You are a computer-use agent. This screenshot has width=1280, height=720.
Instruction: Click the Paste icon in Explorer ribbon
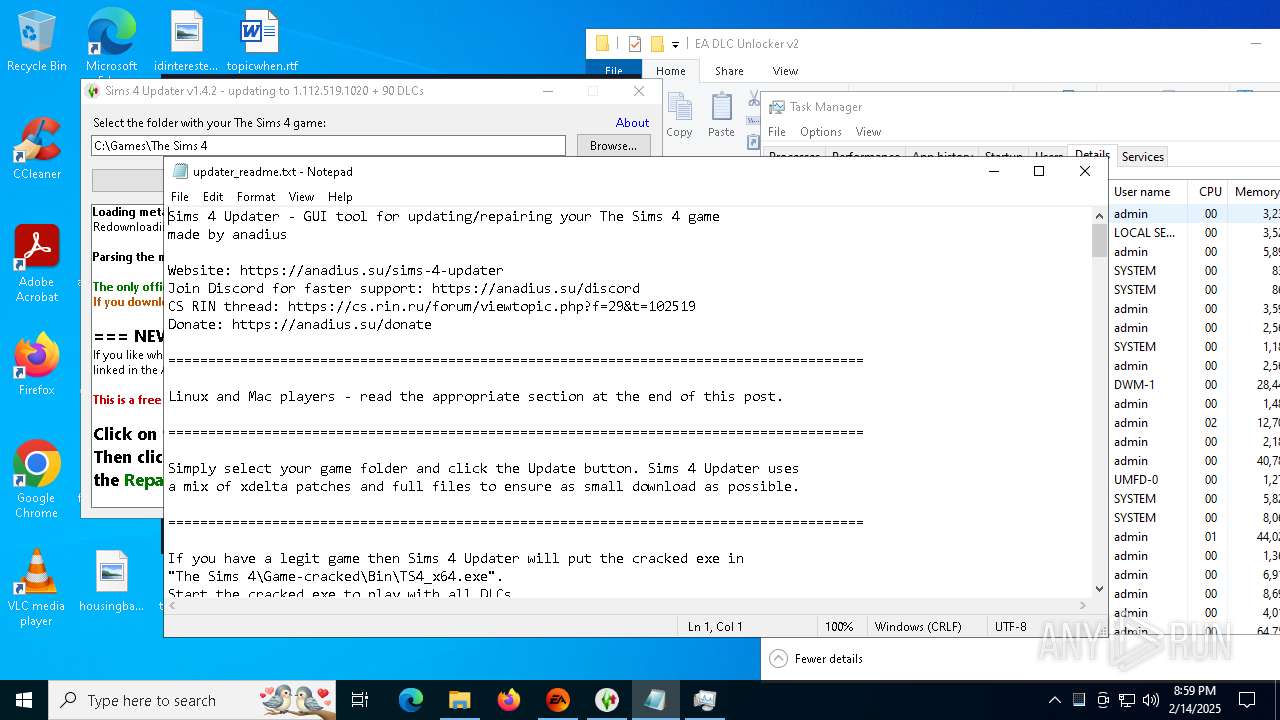click(x=721, y=115)
